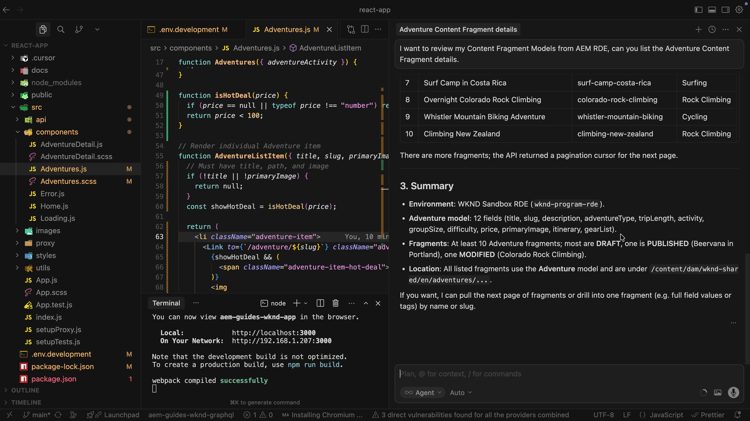Open the Source Control view icon
This screenshot has height=421, width=750.
pyautogui.click(x=79, y=30)
